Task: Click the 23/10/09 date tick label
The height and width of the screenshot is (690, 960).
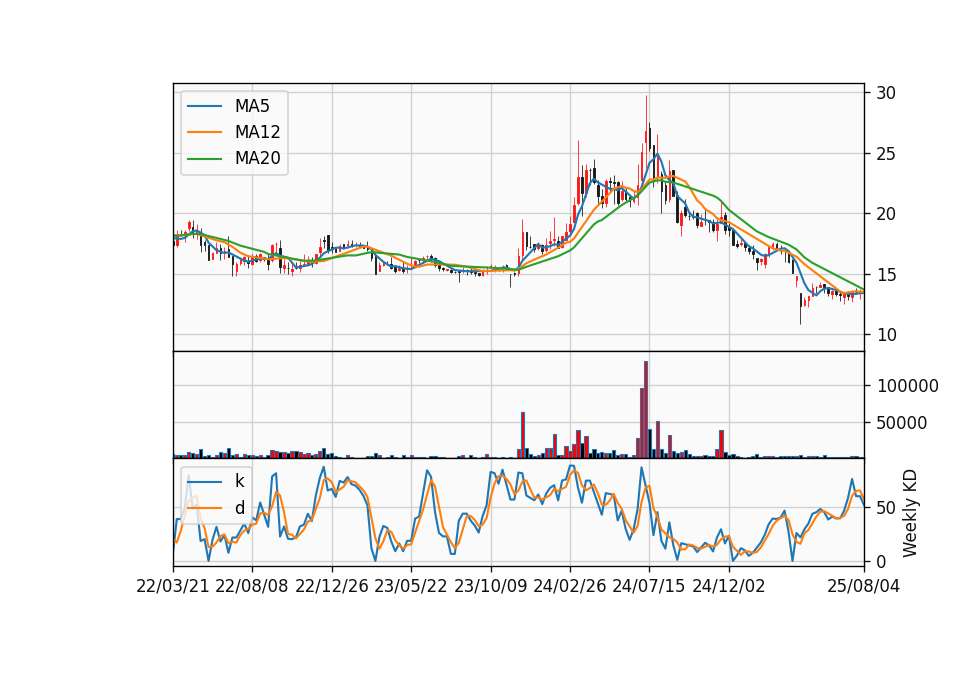Action: [x=490, y=586]
